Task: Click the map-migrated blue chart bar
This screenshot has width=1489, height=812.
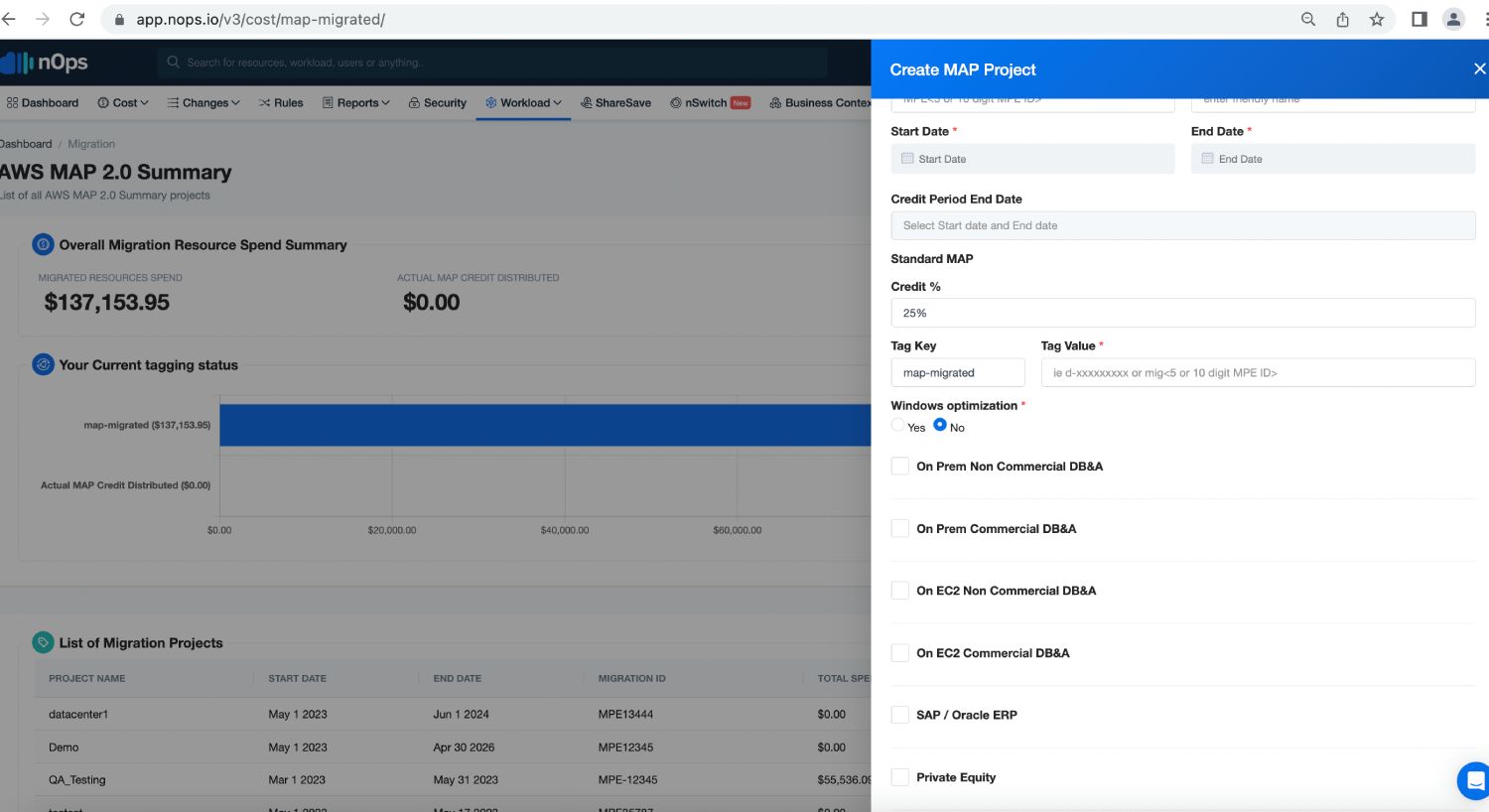Action: tap(545, 425)
